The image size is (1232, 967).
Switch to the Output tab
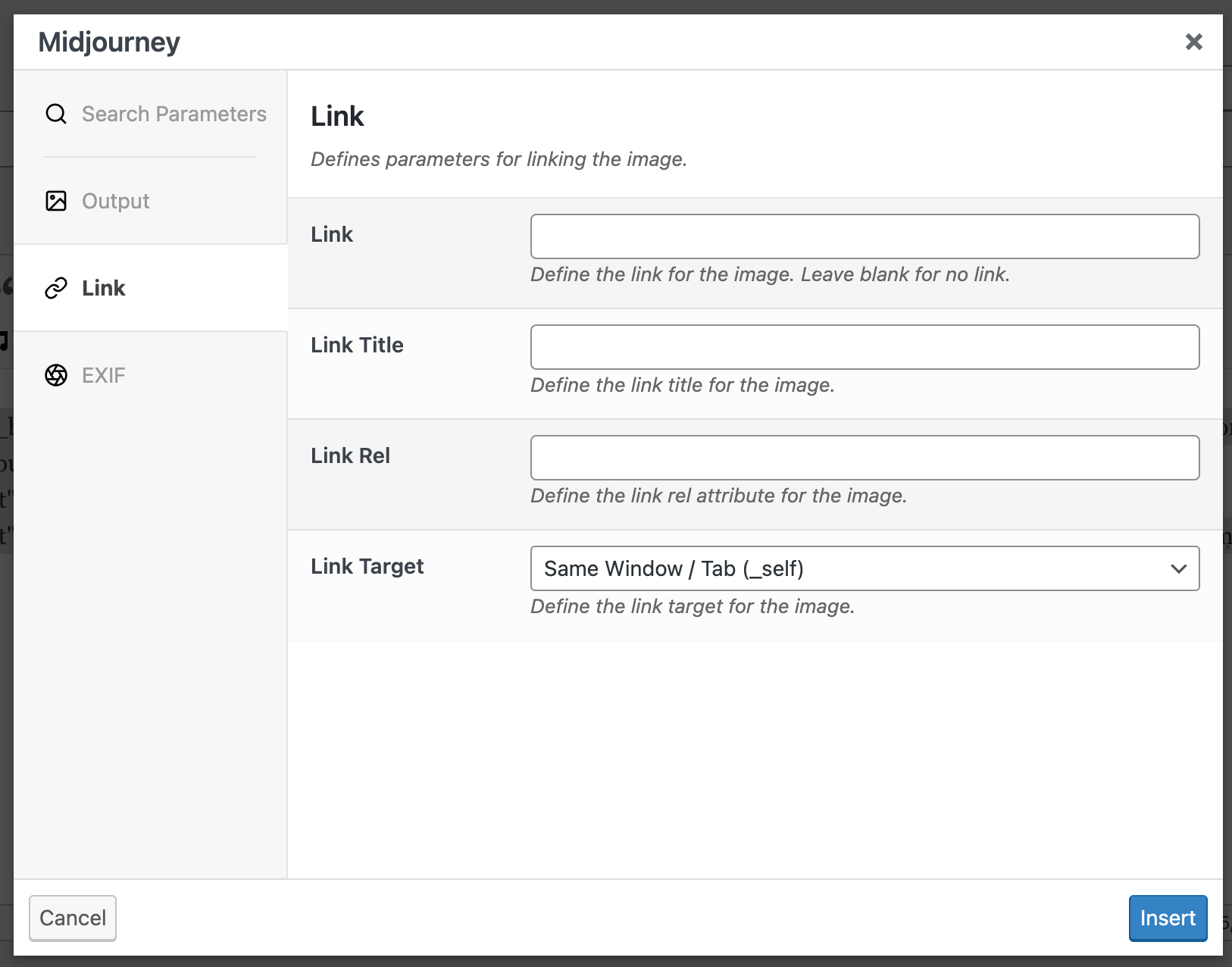115,201
